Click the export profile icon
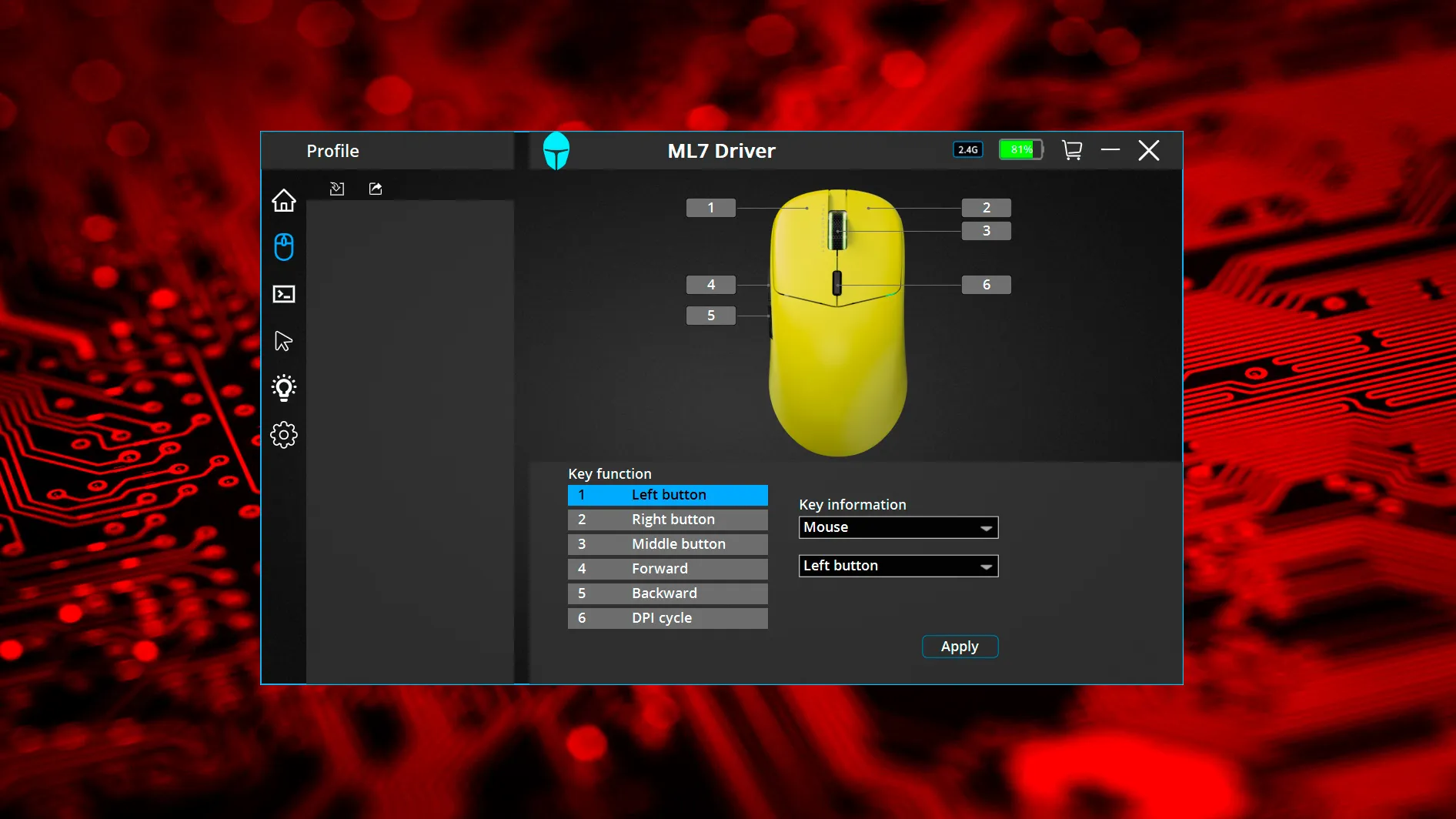The width and height of the screenshot is (1456, 819). click(x=376, y=189)
